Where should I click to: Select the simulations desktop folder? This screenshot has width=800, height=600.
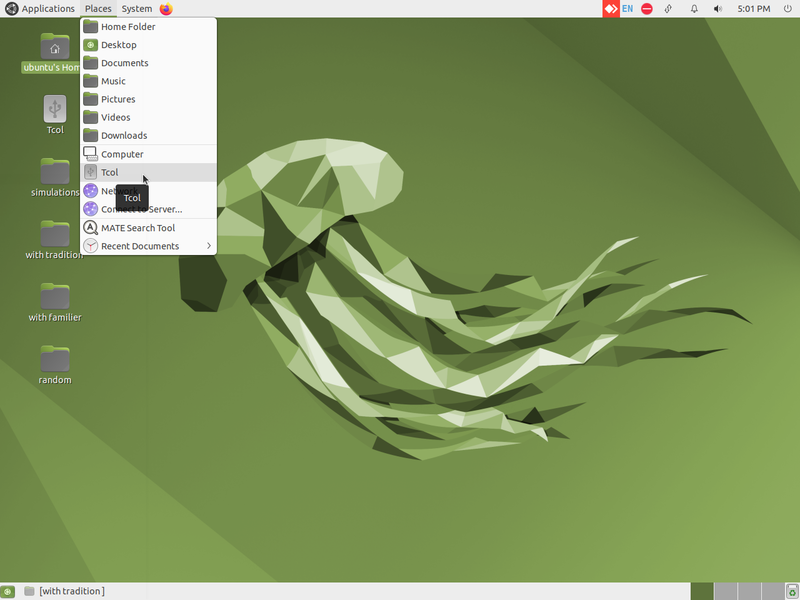click(x=55, y=178)
